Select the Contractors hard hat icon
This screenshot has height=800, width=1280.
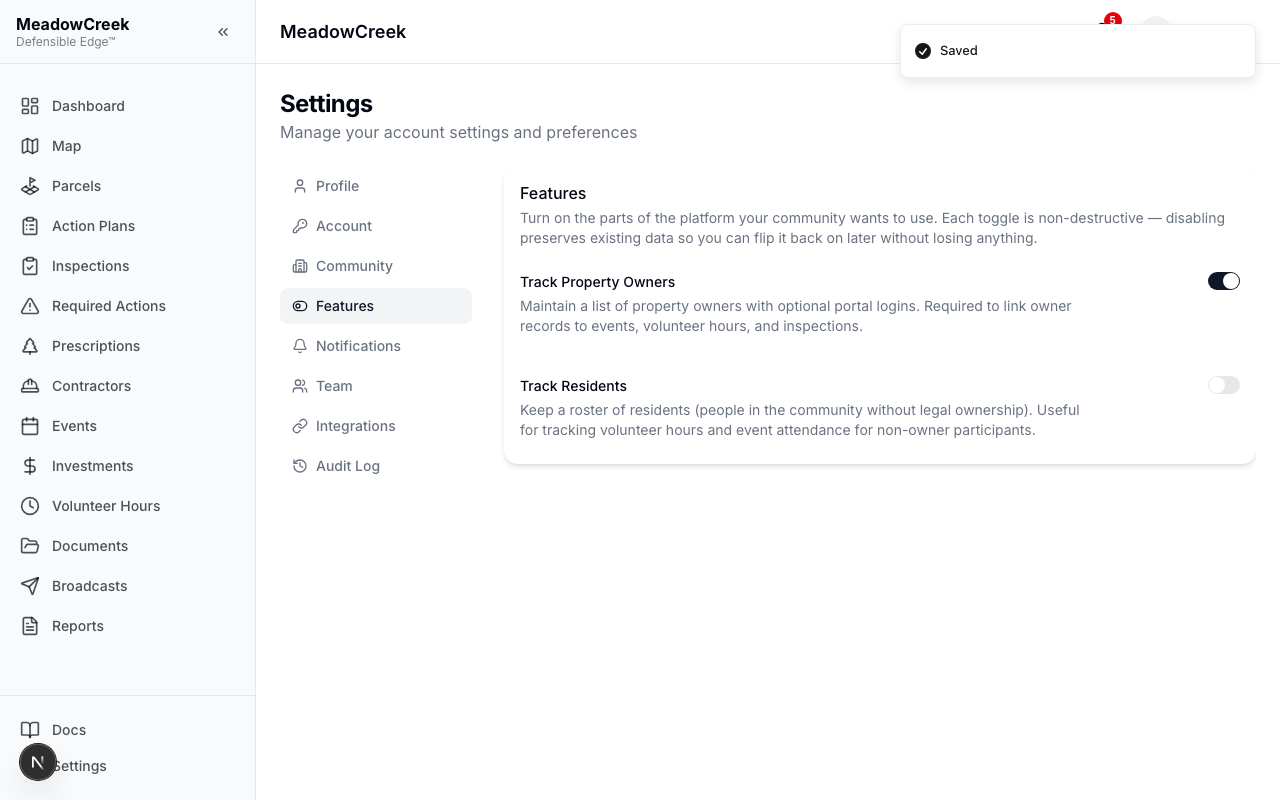tap(30, 386)
